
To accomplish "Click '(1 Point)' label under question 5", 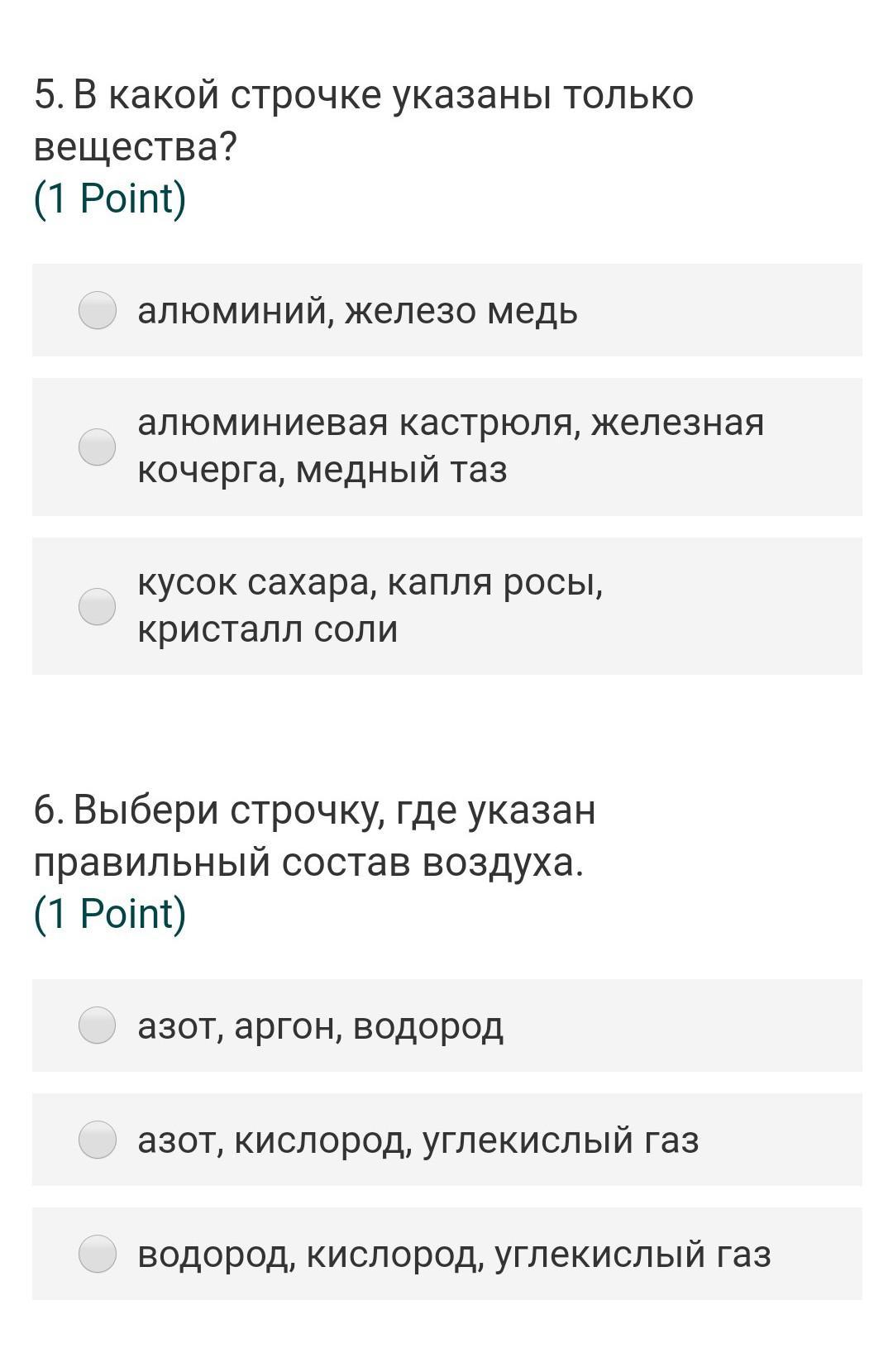I will pos(110,198).
